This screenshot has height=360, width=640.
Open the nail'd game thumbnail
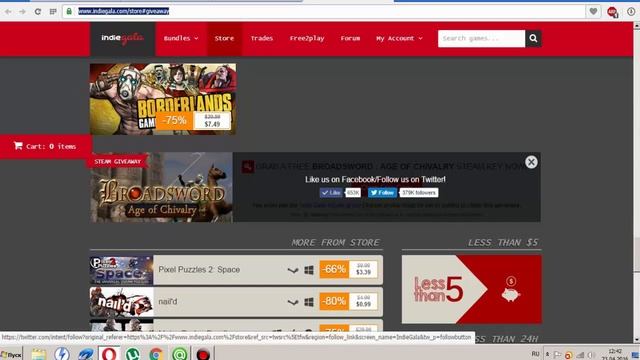122,302
